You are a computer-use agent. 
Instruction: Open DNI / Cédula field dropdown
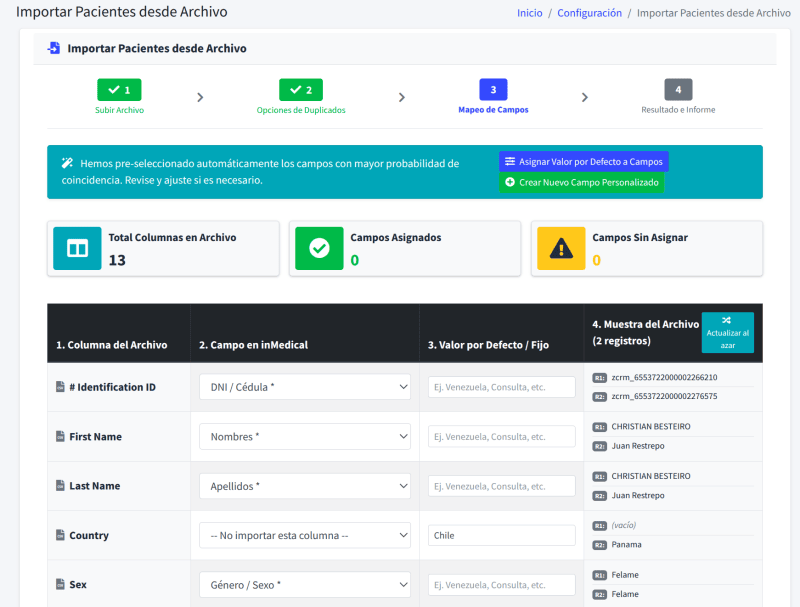point(305,387)
